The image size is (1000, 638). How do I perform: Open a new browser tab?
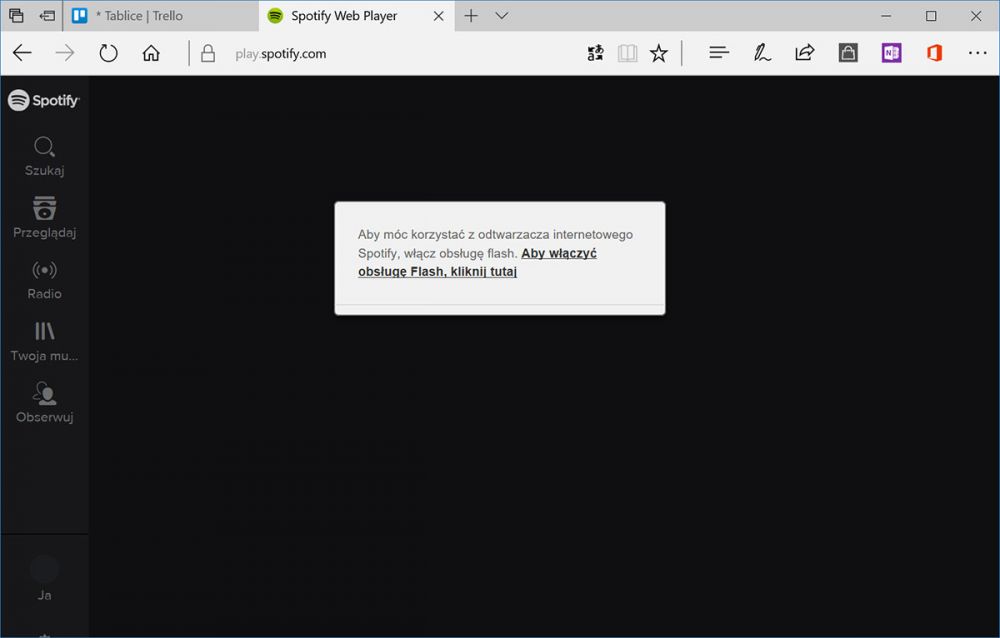pos(471,16)
